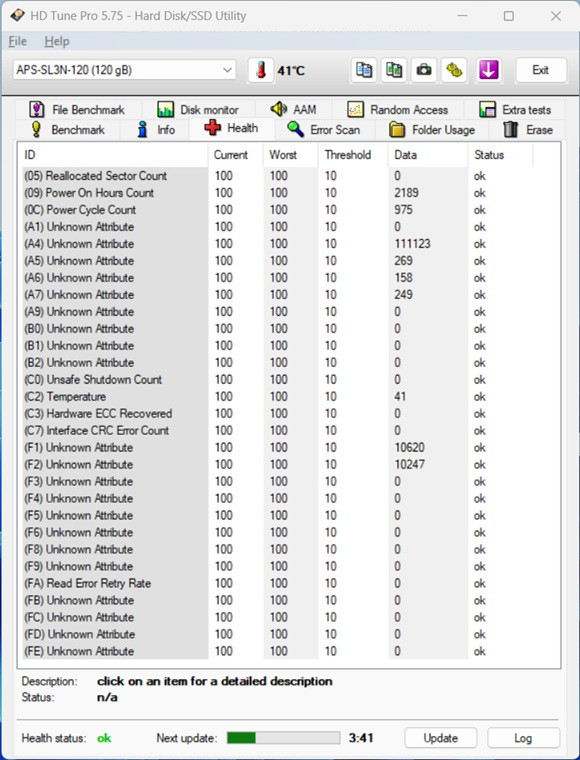Click the Log button
Image resolution: width=580 pixels, height=760 pixels.
point(523,738)
